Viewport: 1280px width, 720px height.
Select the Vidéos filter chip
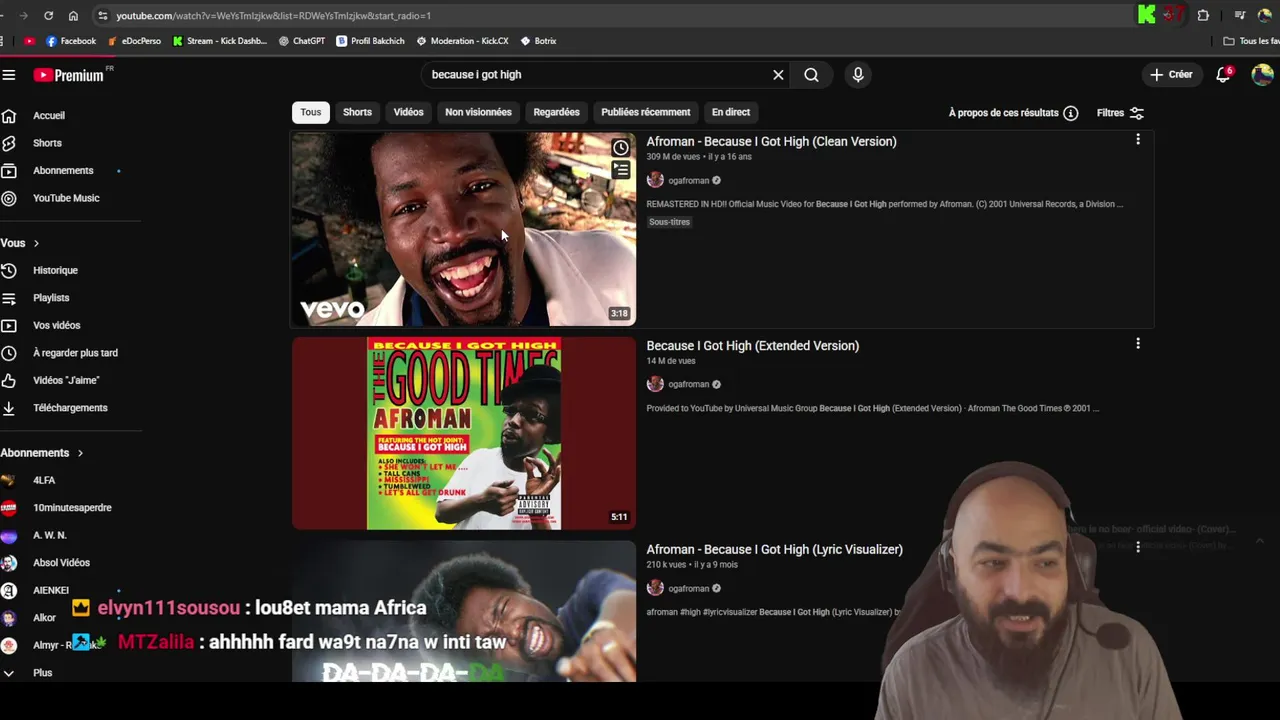coord(408,112)
